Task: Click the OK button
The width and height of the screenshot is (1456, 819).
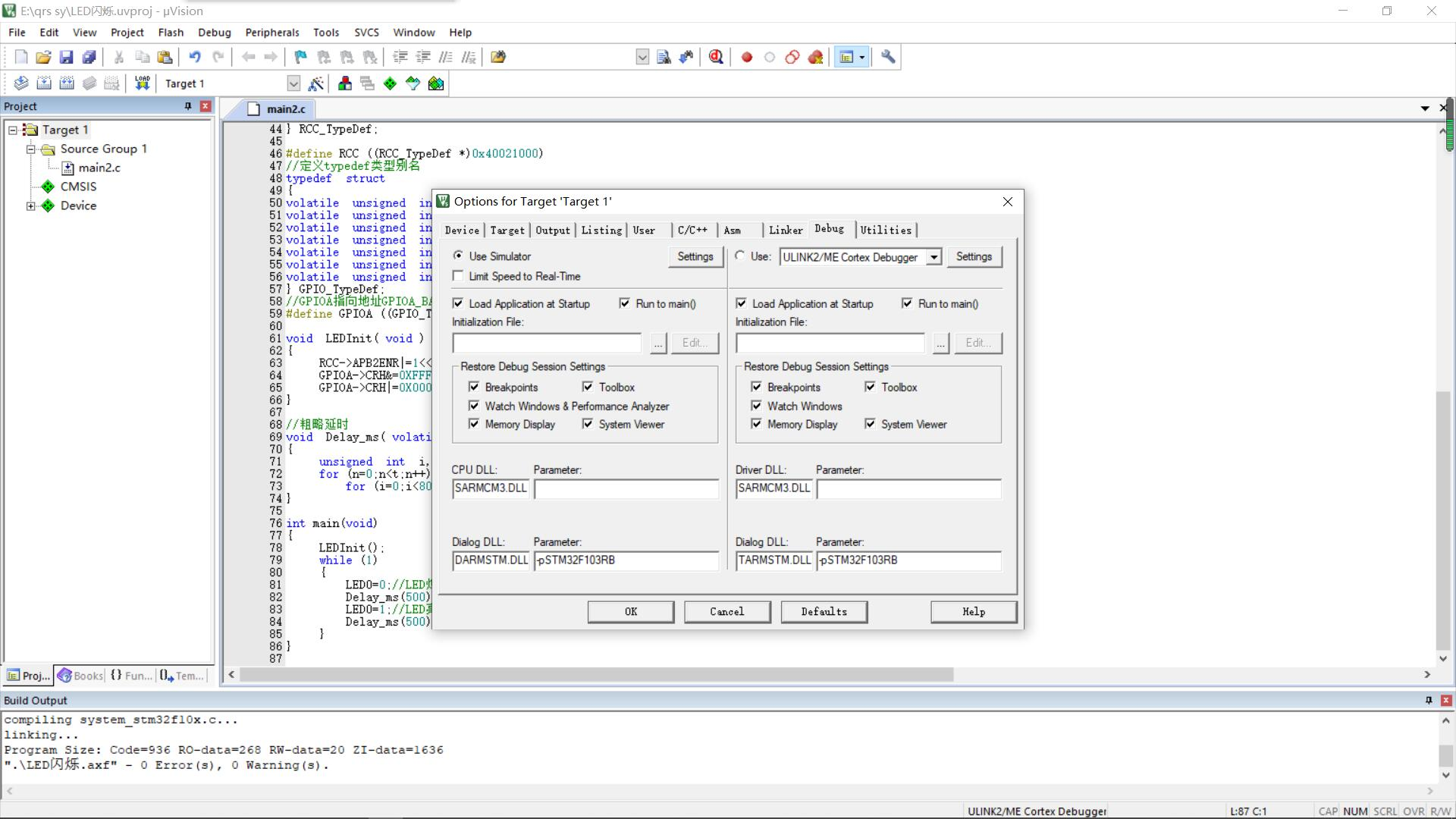Action: 631,612
